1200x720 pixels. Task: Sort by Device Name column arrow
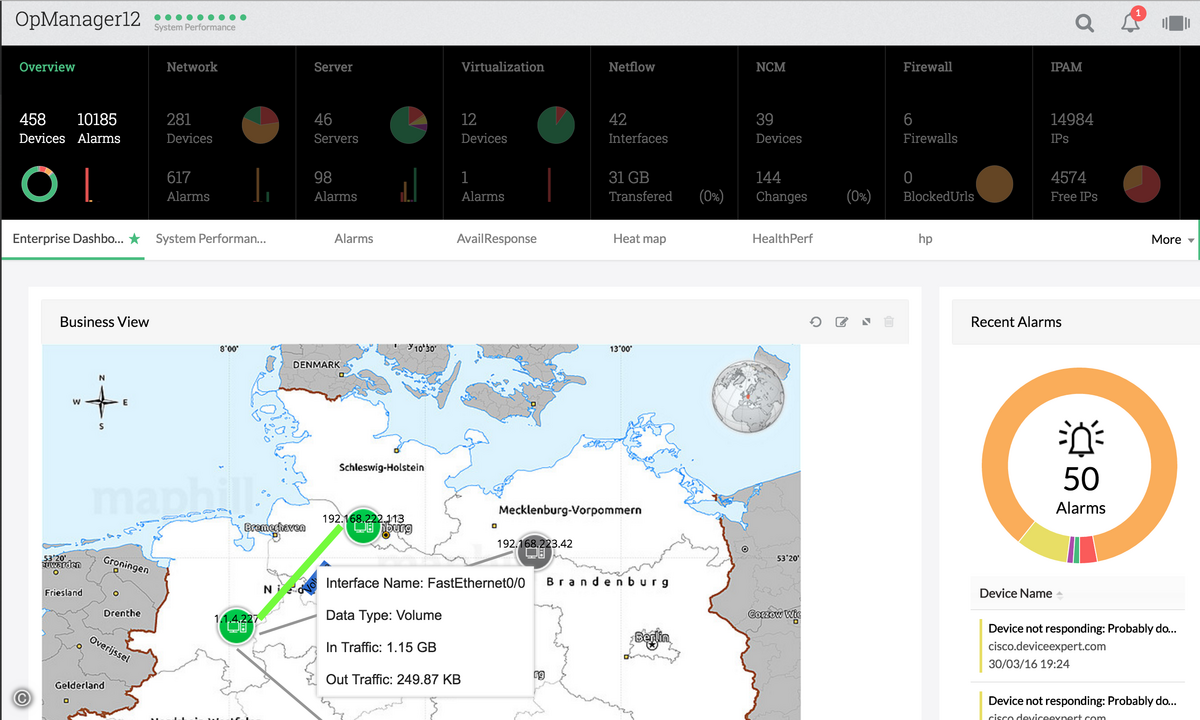tap(1060, 594)
